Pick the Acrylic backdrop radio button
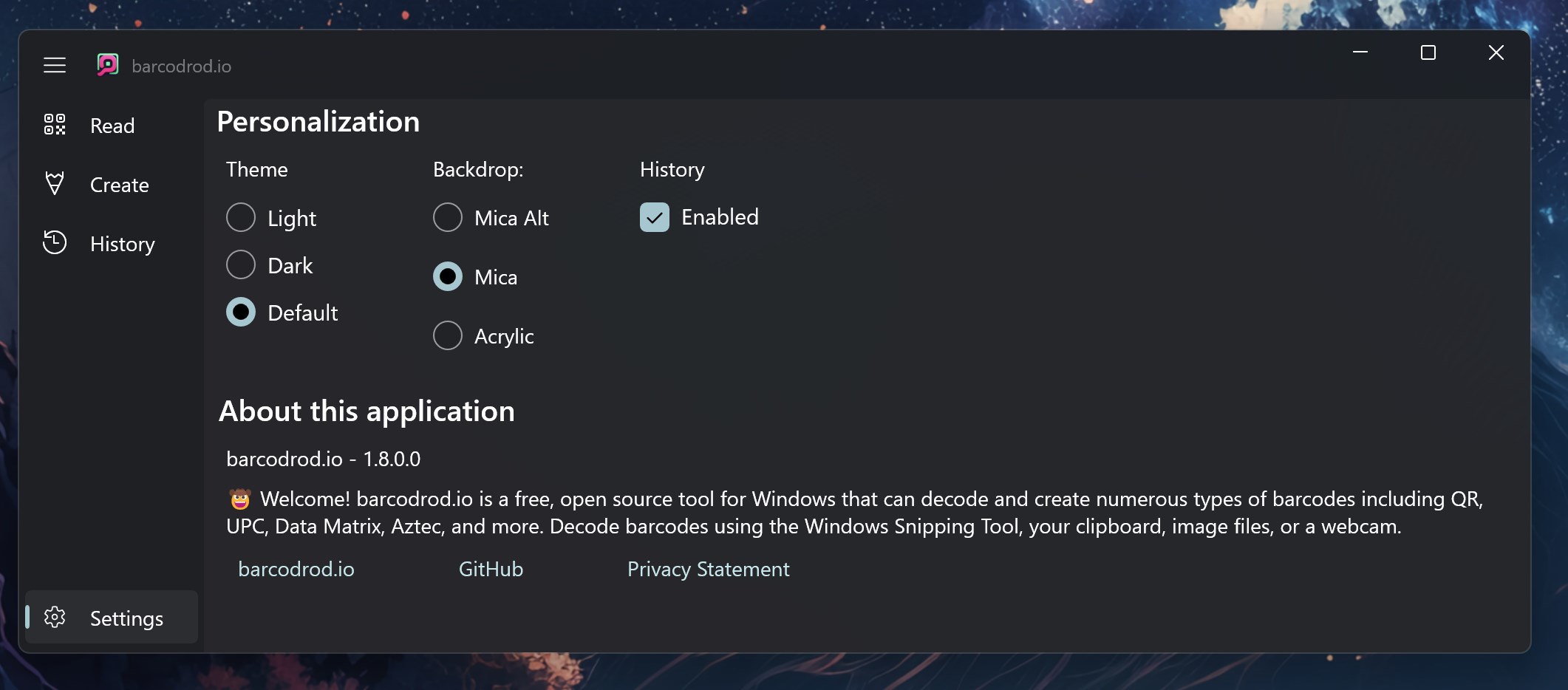1568x690 pixels. 448,335
